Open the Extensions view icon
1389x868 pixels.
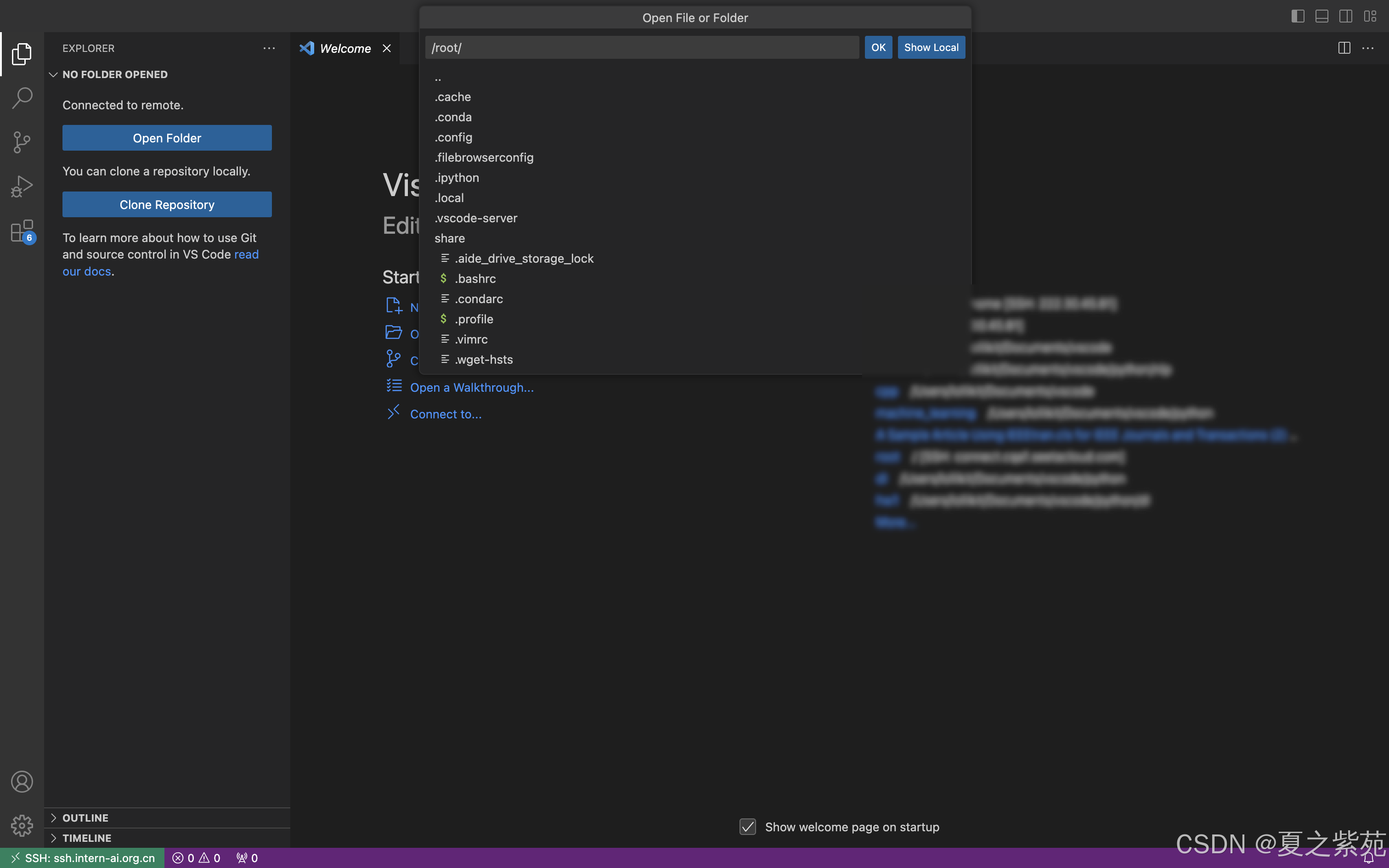tap(22, 231)
